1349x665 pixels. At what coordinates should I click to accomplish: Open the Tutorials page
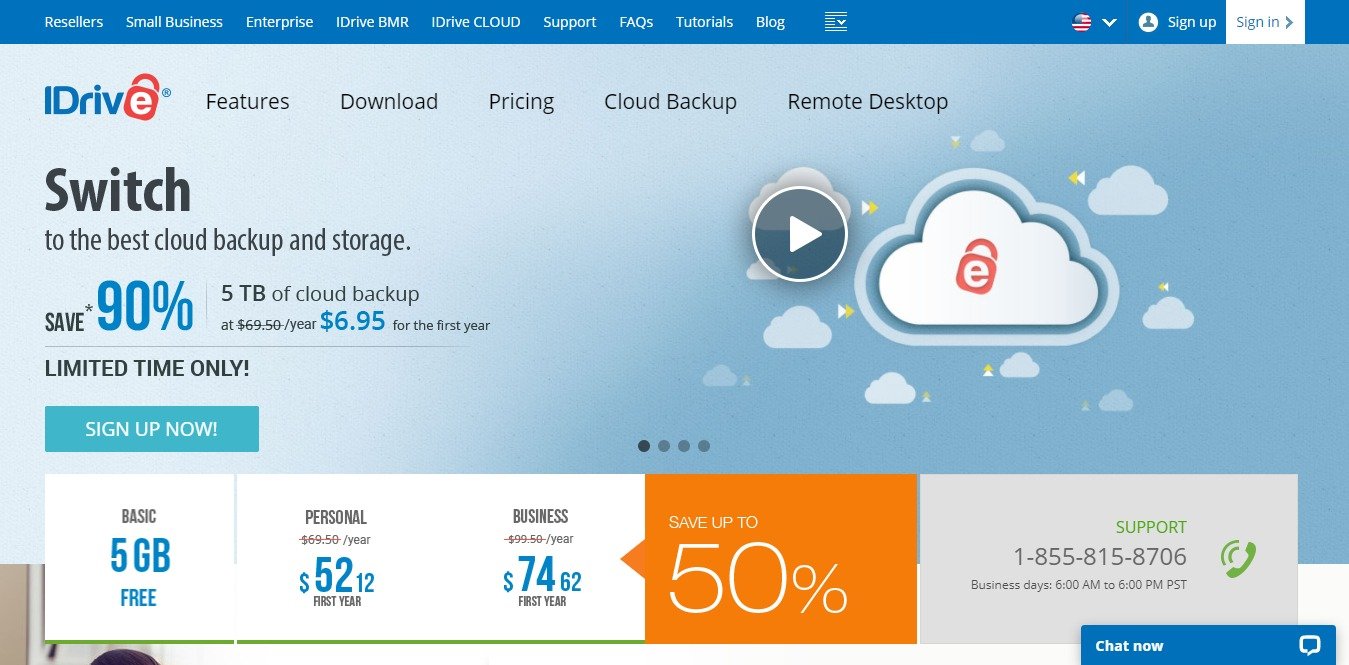click(x=704, y=22)
